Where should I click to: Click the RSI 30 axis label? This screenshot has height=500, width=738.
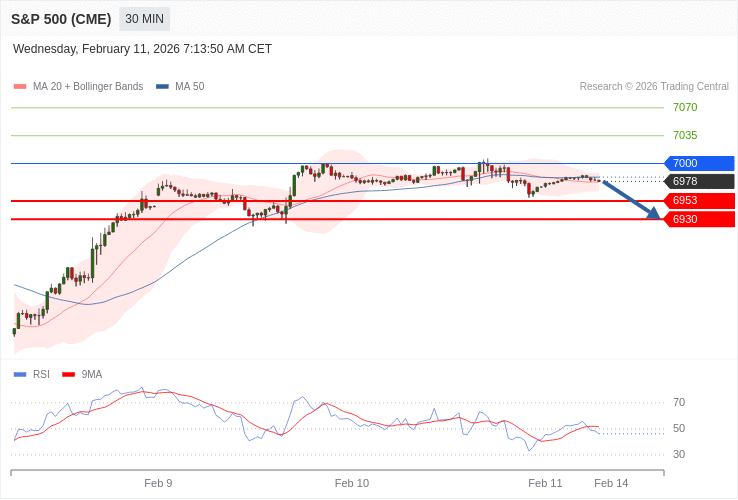(679, 454)
